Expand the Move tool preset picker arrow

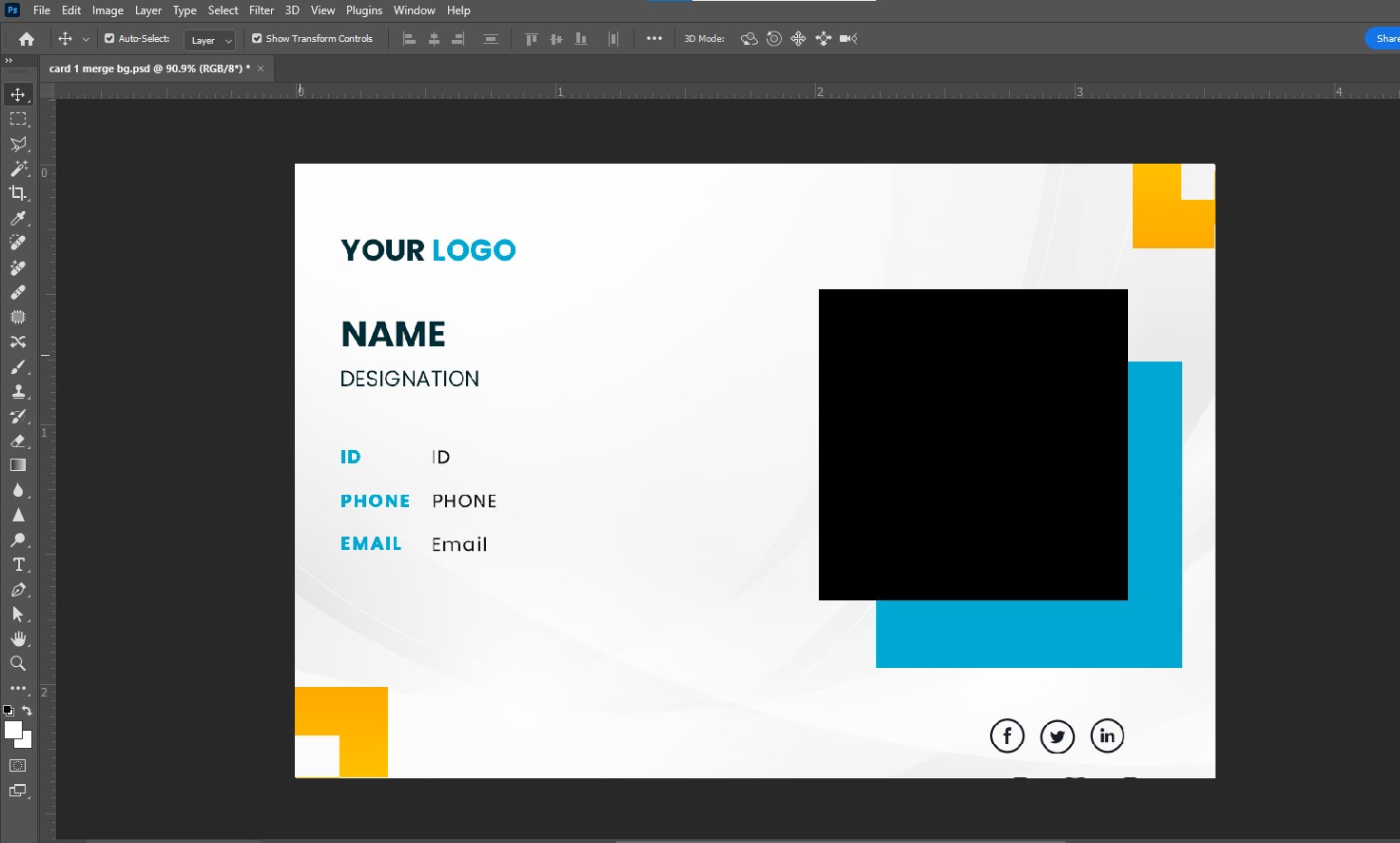click(86, 39)
